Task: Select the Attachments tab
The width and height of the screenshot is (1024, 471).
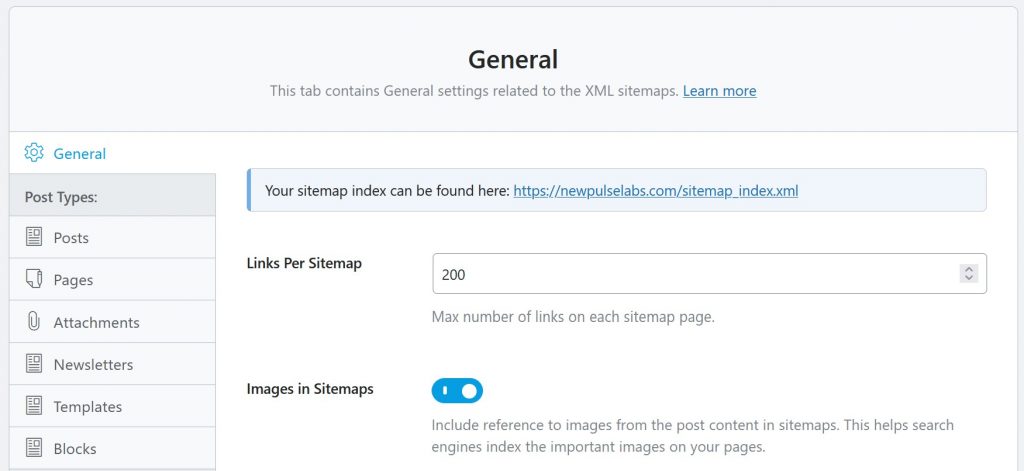Action: [x=112, y=322]
